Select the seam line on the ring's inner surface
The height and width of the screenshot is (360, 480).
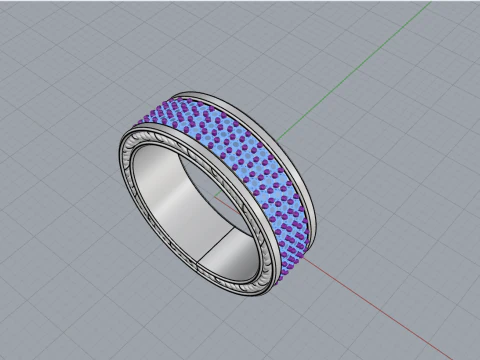coord(215,244)
